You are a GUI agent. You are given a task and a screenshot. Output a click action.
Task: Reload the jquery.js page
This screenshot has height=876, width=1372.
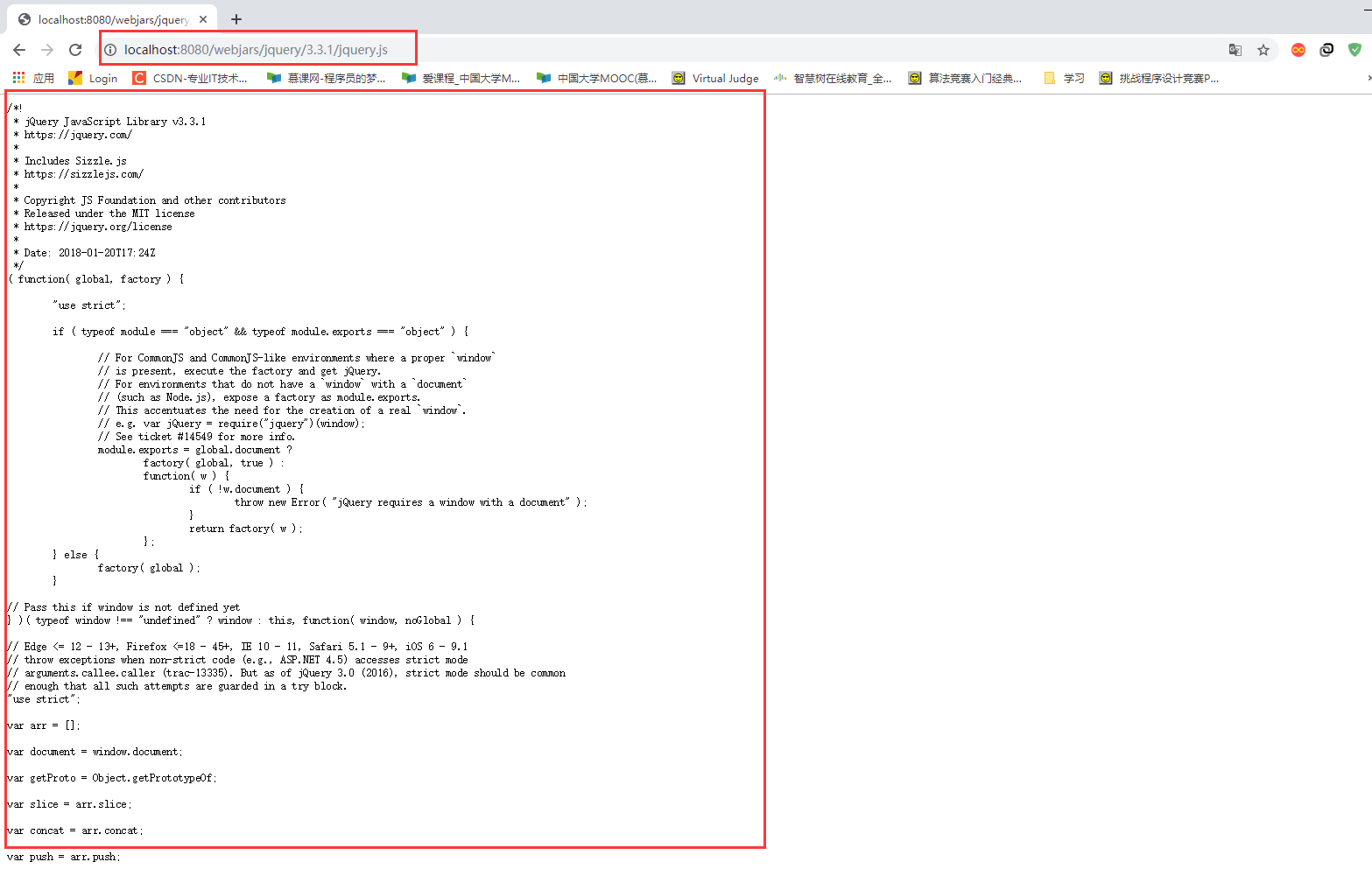click(75, 50)
